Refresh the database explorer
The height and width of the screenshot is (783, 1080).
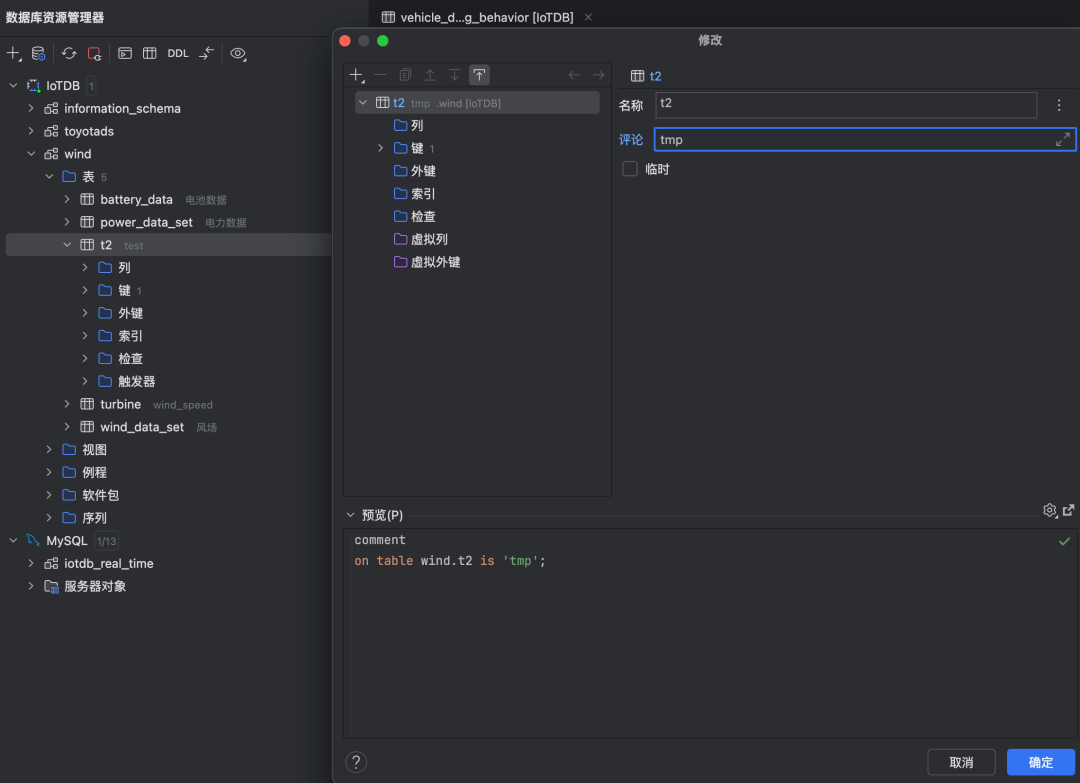pyautogui.click(x=68, y=54)
